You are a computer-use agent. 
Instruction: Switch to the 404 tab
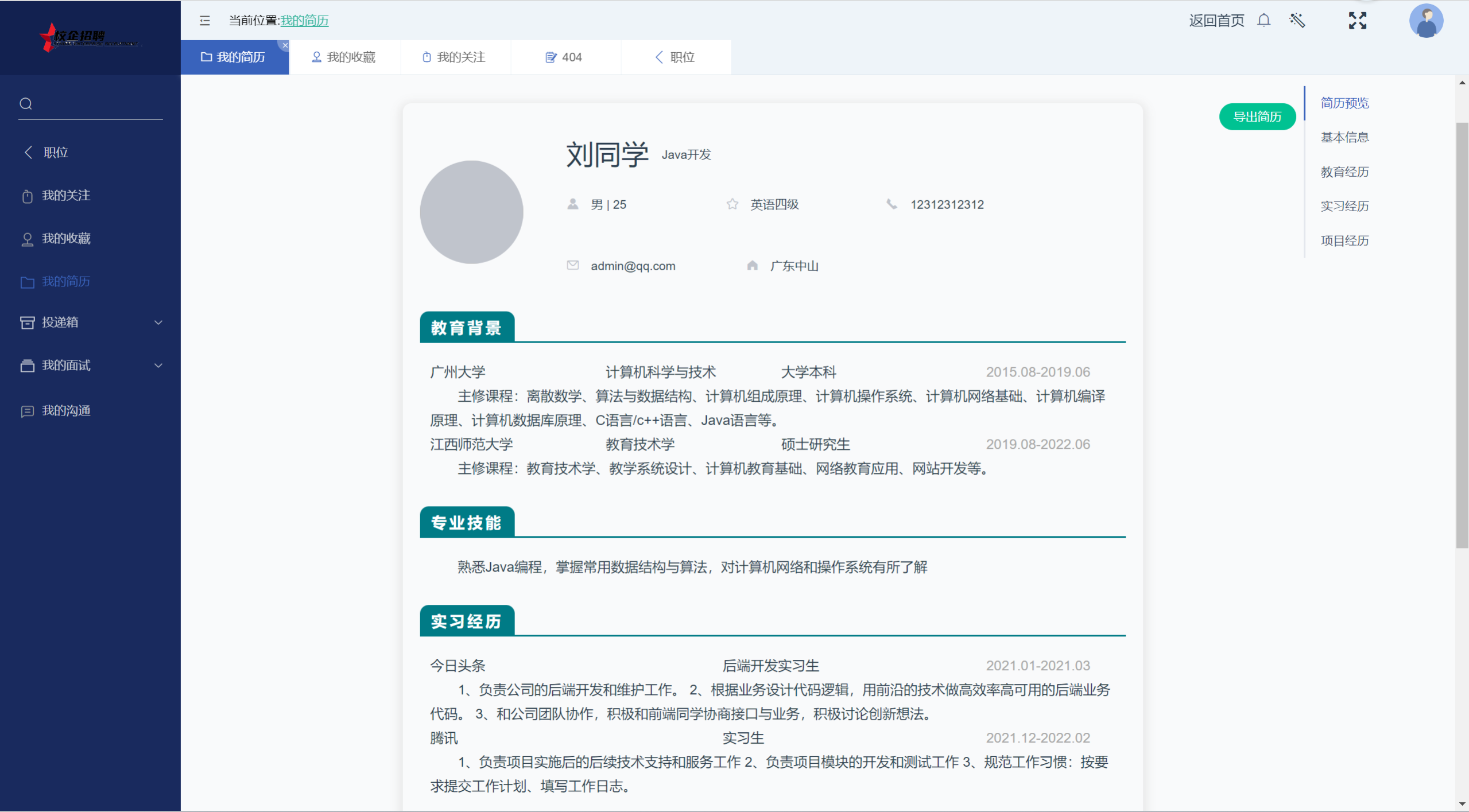564,57
